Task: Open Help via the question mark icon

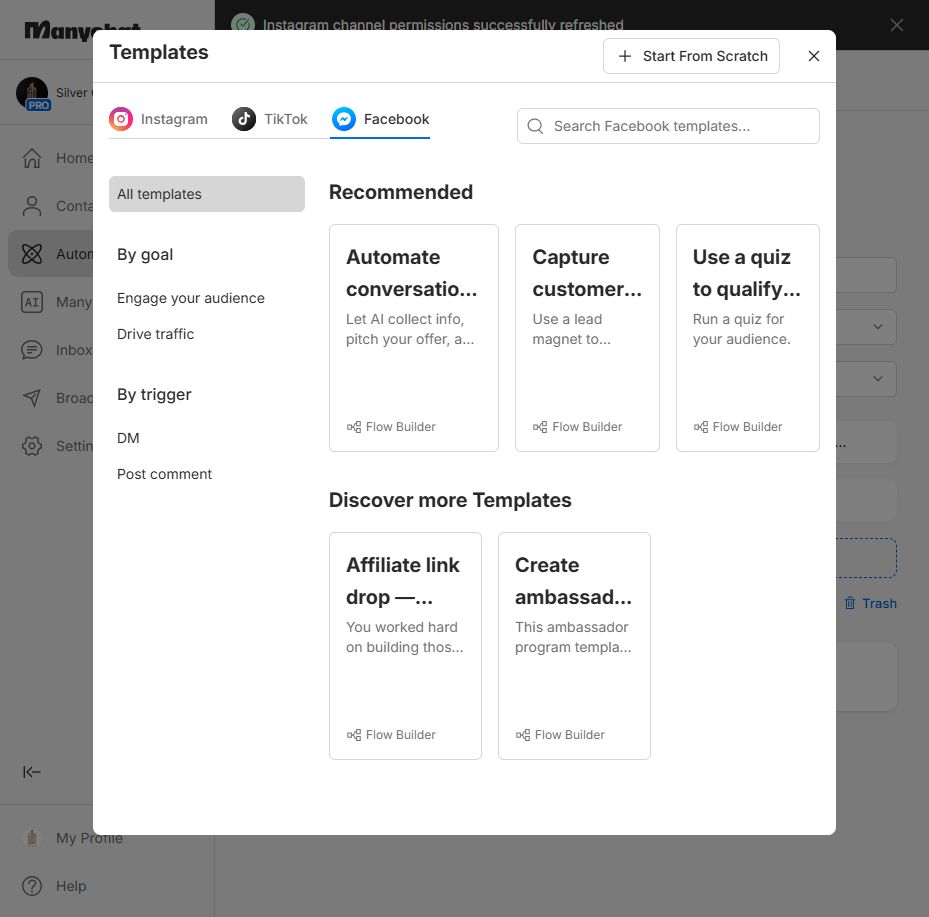Action: tap(32, 886)
